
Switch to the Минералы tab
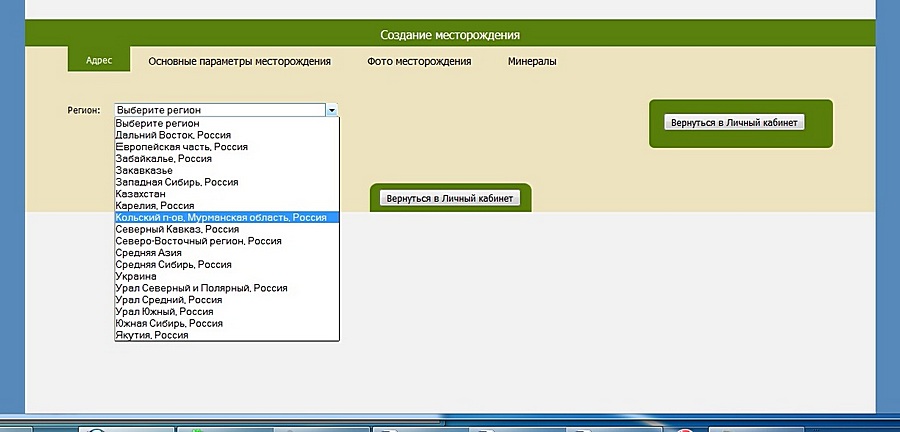pos(532,61)
